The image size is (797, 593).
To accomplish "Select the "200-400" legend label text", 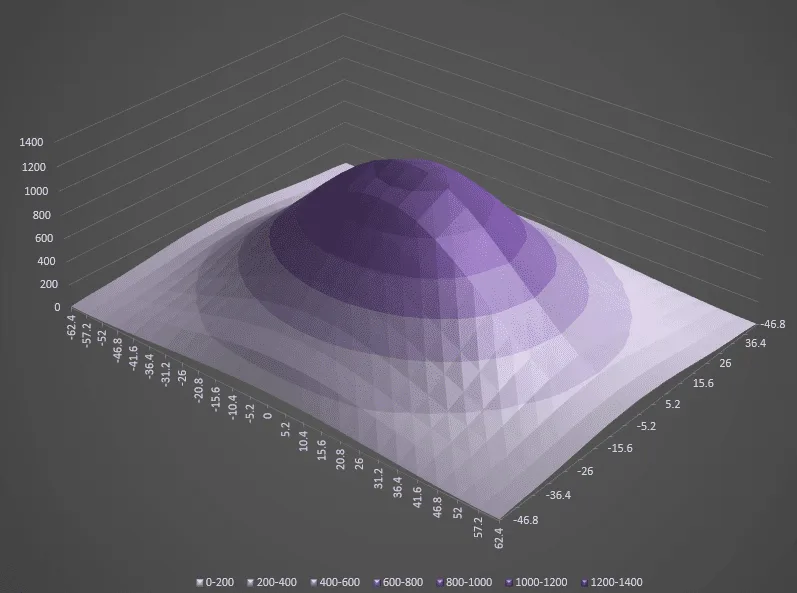I will point(277,582).
